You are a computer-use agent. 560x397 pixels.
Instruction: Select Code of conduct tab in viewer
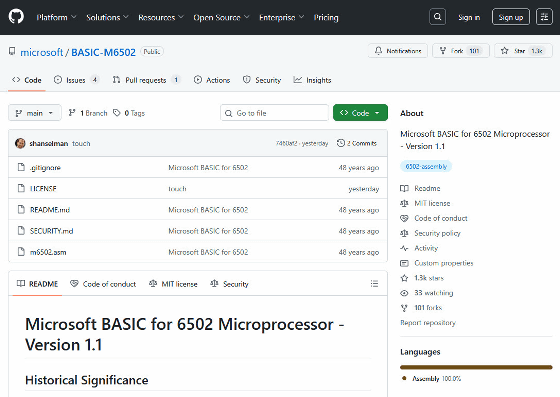click(103, 284)
